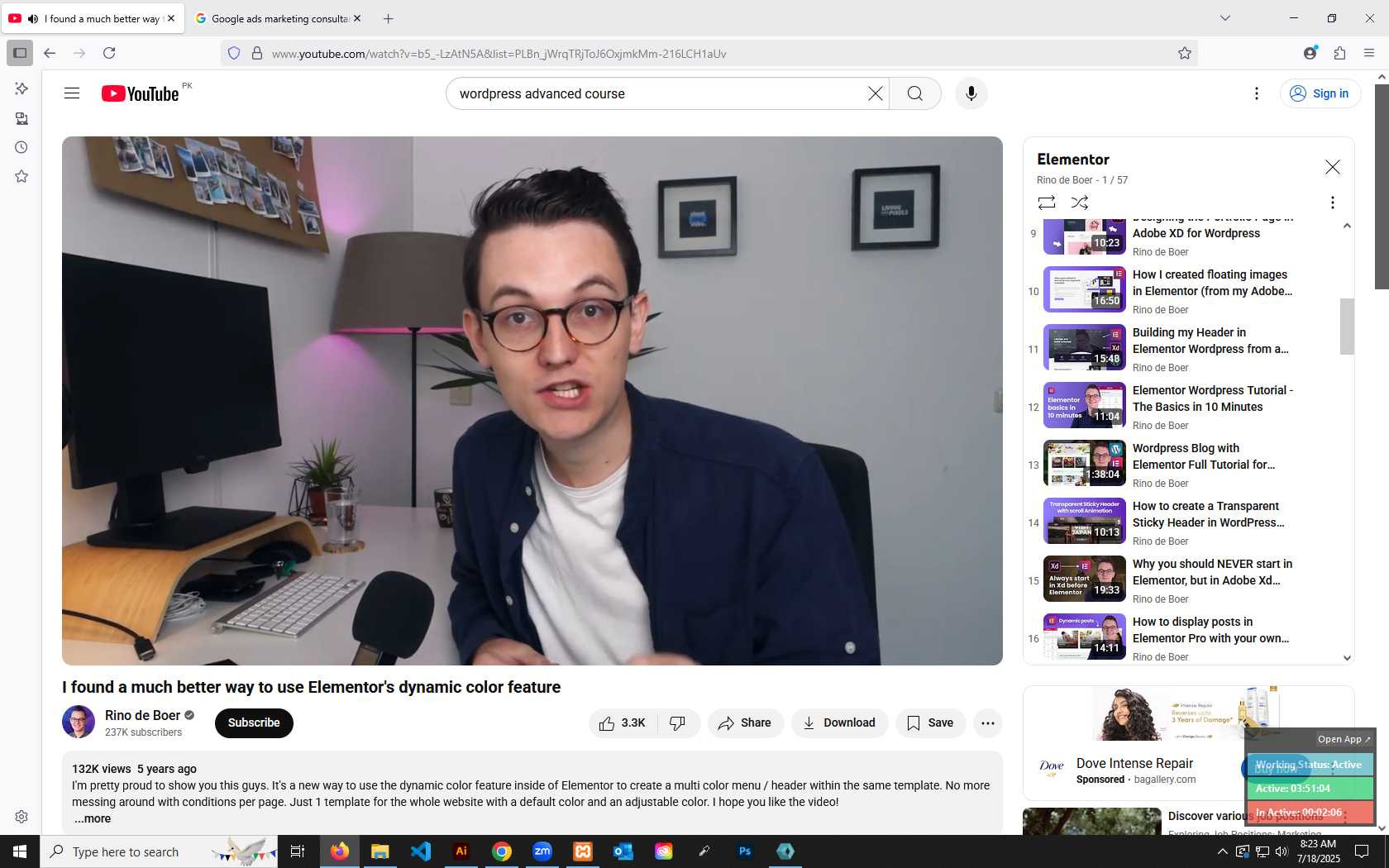Open Rino de Boer channel avatar

point(79,722)
